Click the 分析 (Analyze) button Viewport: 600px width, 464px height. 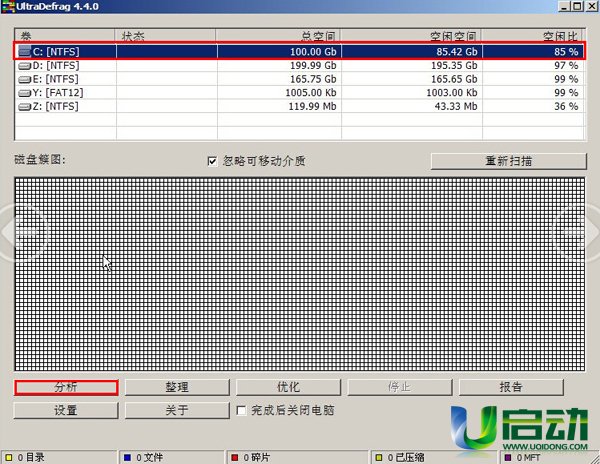click(66, 387)
